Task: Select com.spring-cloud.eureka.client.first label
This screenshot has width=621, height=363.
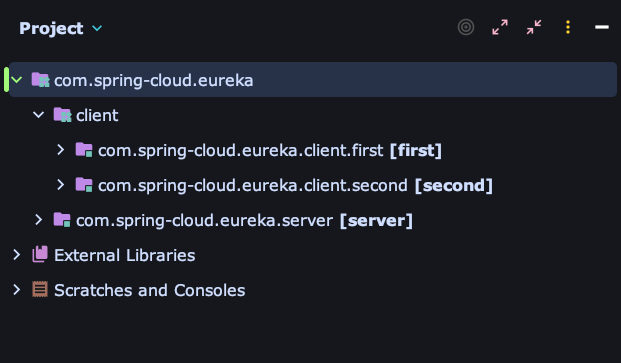Action: pos(241,151)
